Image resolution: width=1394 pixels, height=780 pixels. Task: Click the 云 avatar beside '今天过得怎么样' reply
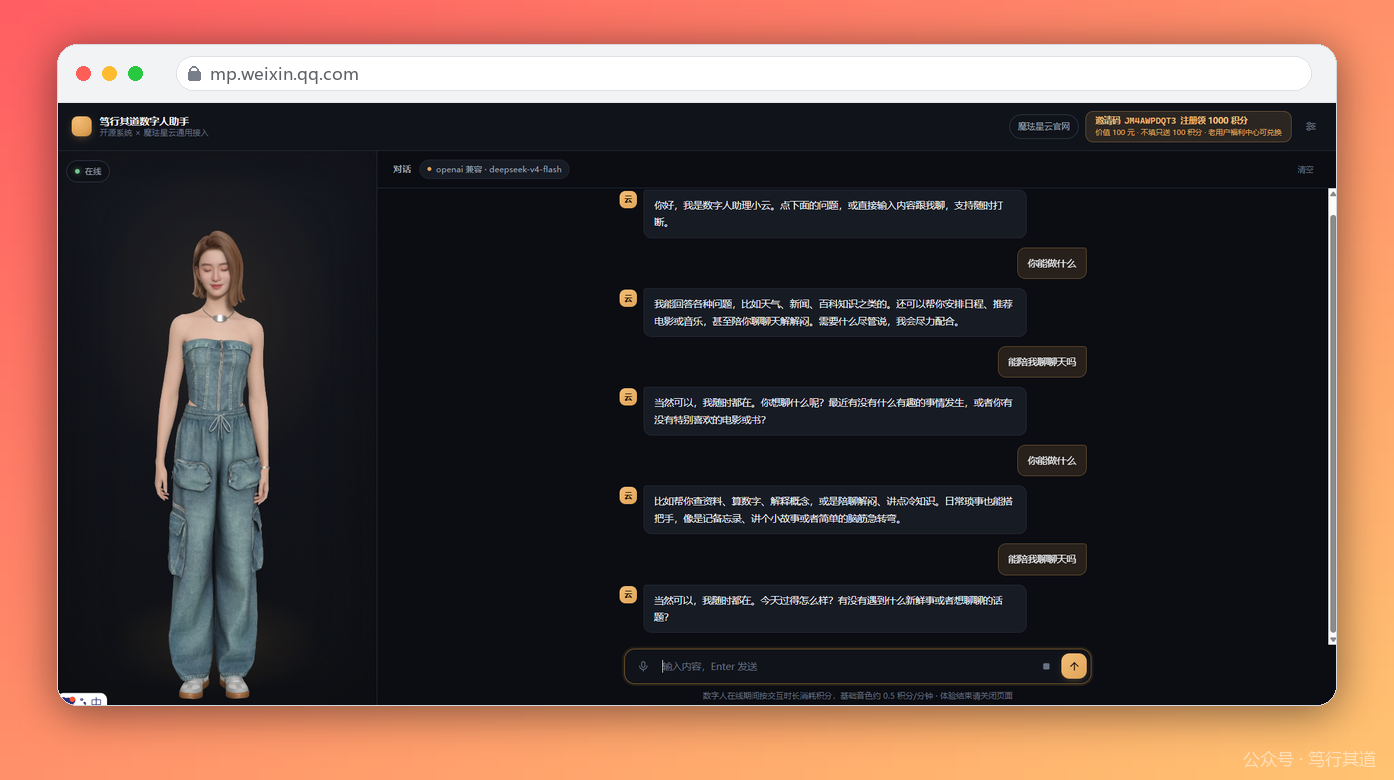coord(628,594)
